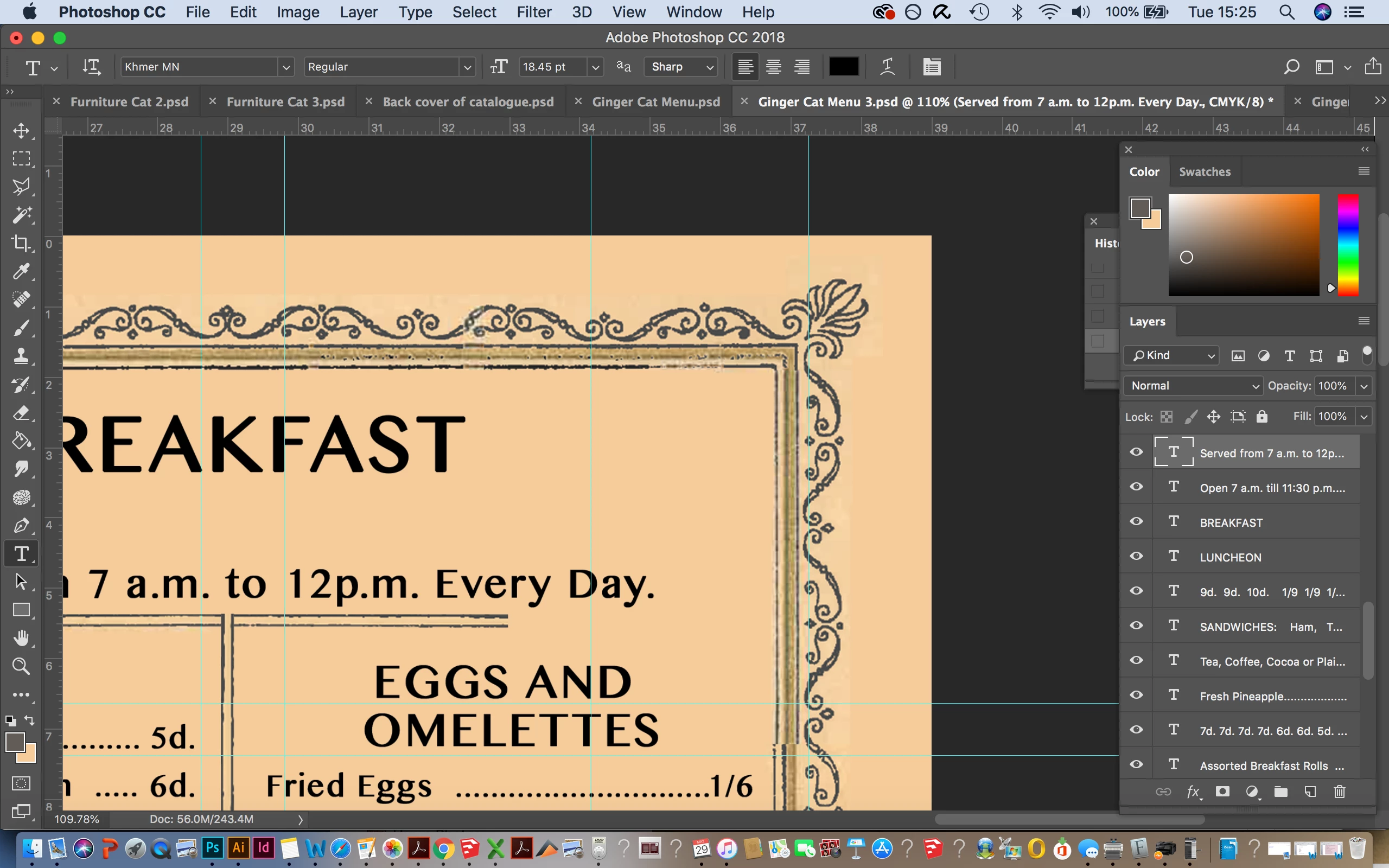Click the Create warped text icon
The image size is (1389, 868).
(887, 67)
